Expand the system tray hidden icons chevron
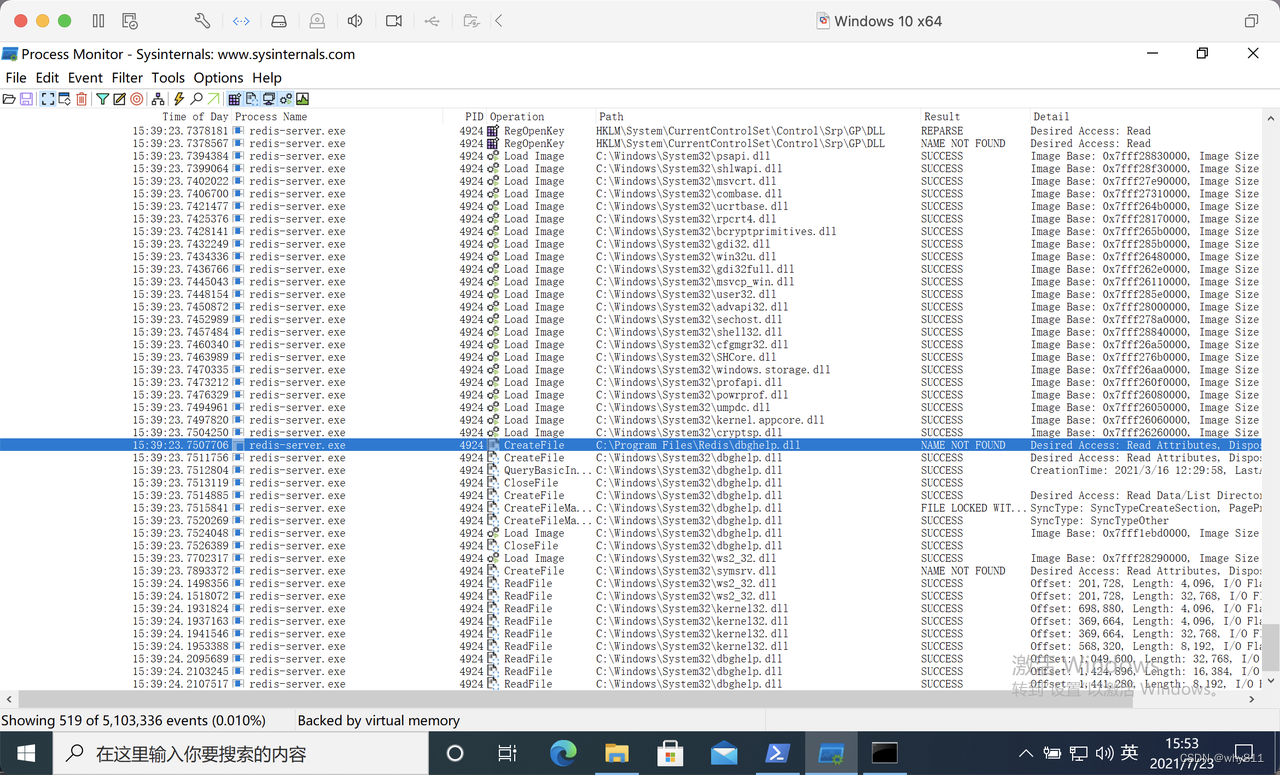The height and width of the screenshot is (775, 1280). click(x=1026, y=753)
